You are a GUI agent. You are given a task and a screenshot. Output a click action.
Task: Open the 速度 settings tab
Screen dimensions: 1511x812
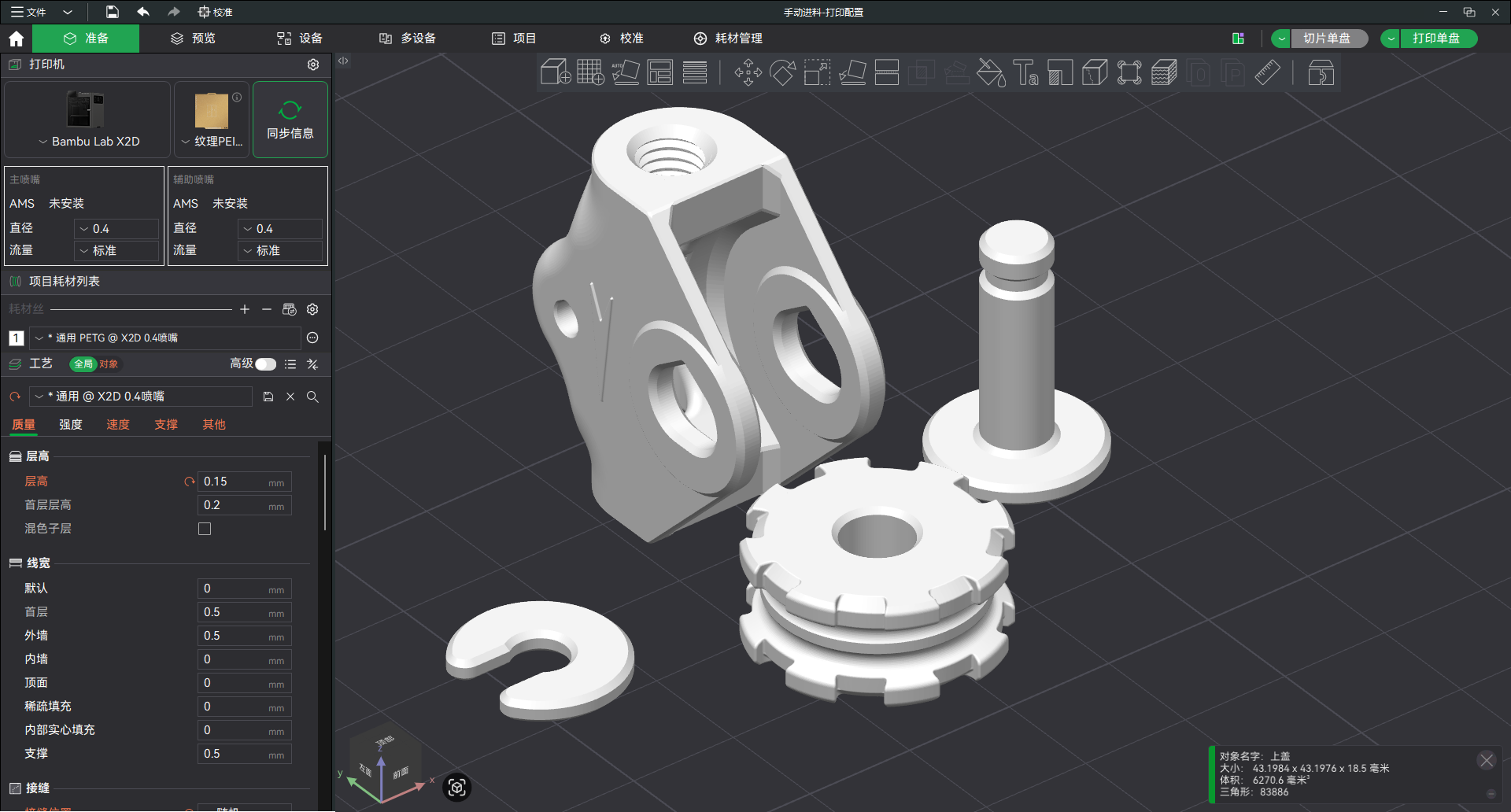pyautogui.click(x=118, y=425)
